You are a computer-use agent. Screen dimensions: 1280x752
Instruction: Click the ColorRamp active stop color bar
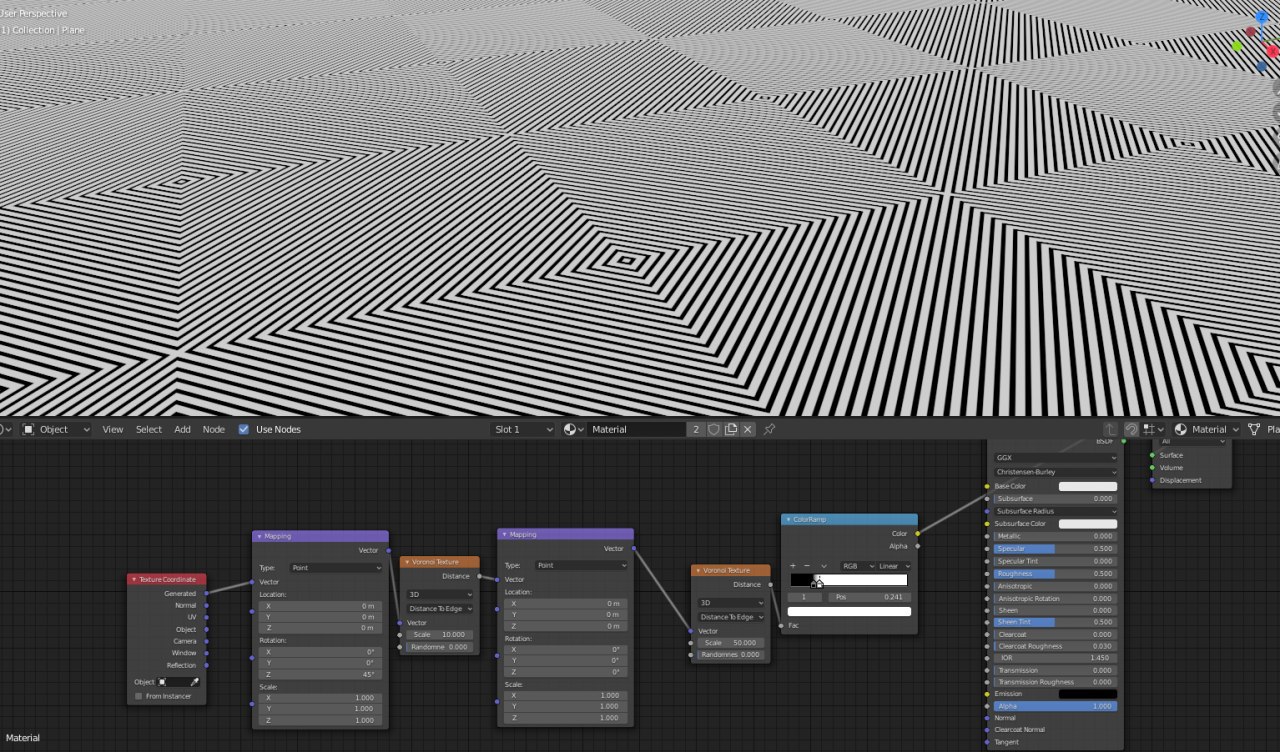(849, 611)
